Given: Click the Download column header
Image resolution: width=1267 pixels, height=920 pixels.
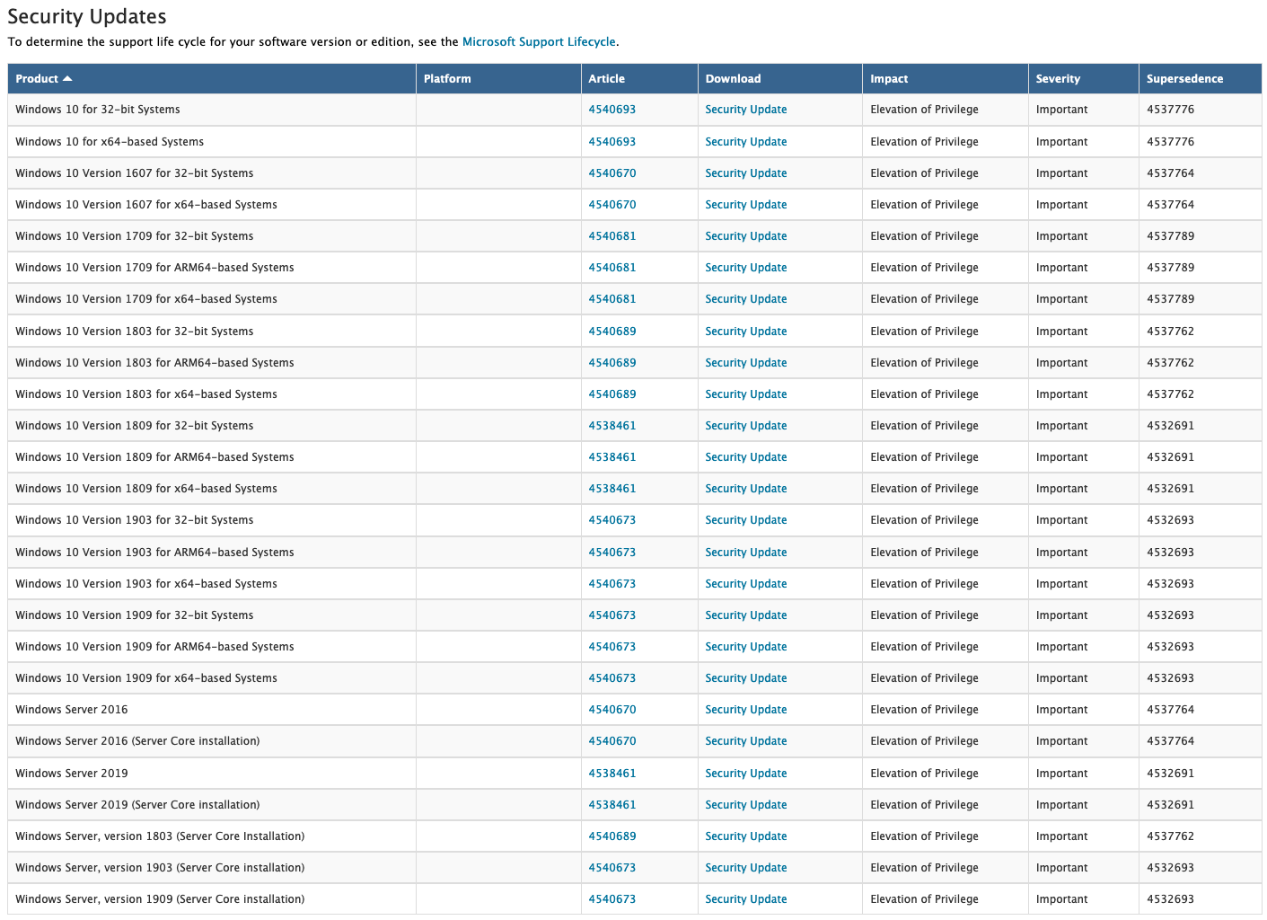Looking at the screenshot, I should pos(780,79).
